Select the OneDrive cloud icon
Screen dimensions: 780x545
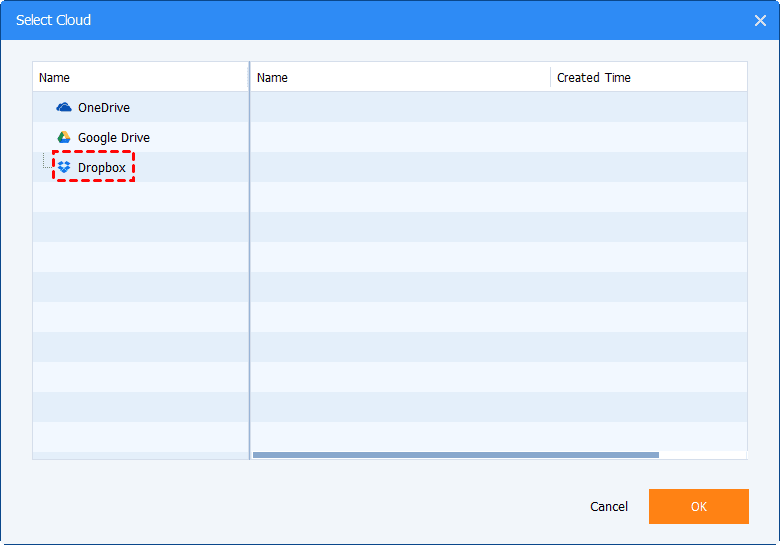(64, 107)
